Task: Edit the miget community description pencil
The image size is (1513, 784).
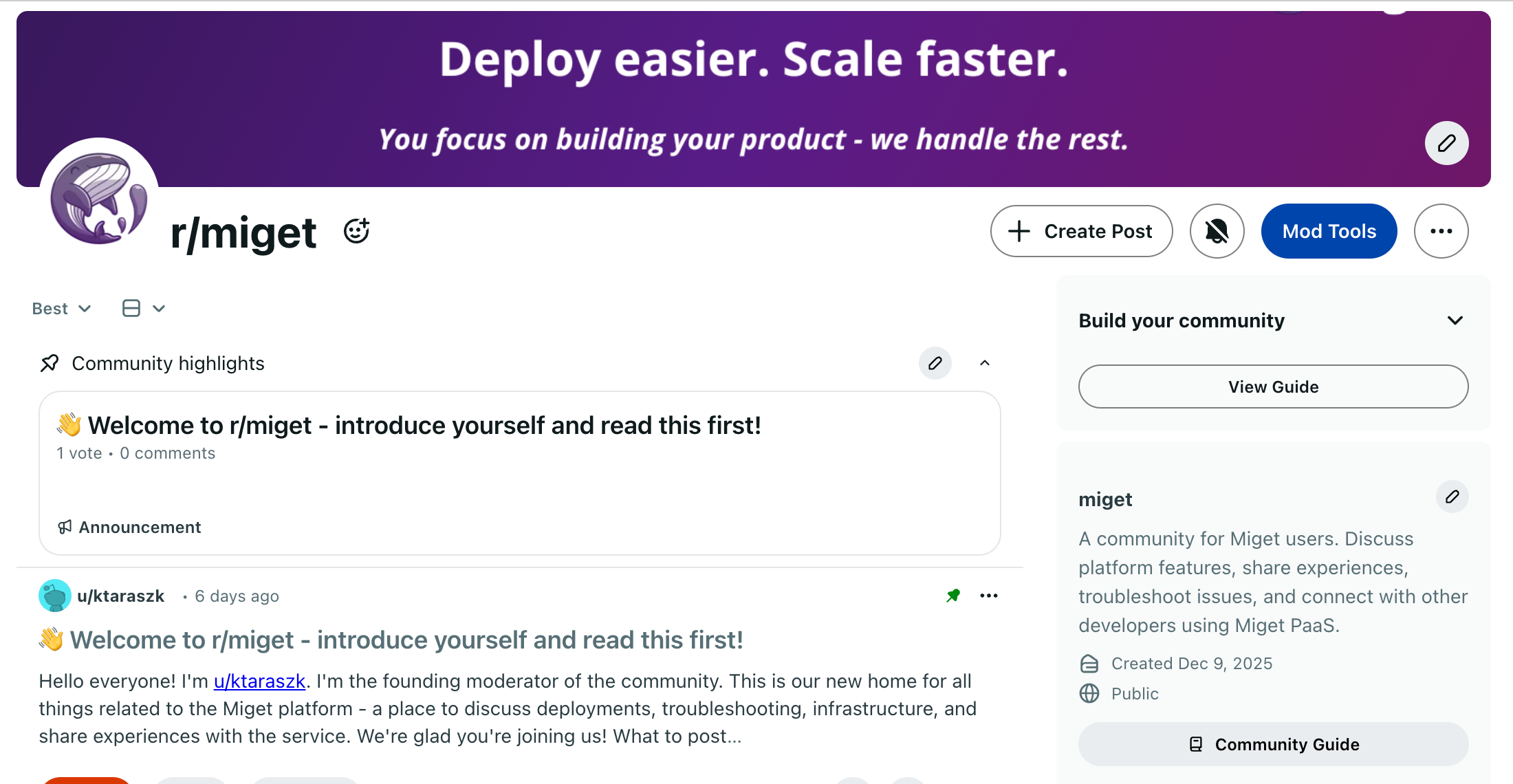Action: pyautogui.click(x=1452, y=497)
